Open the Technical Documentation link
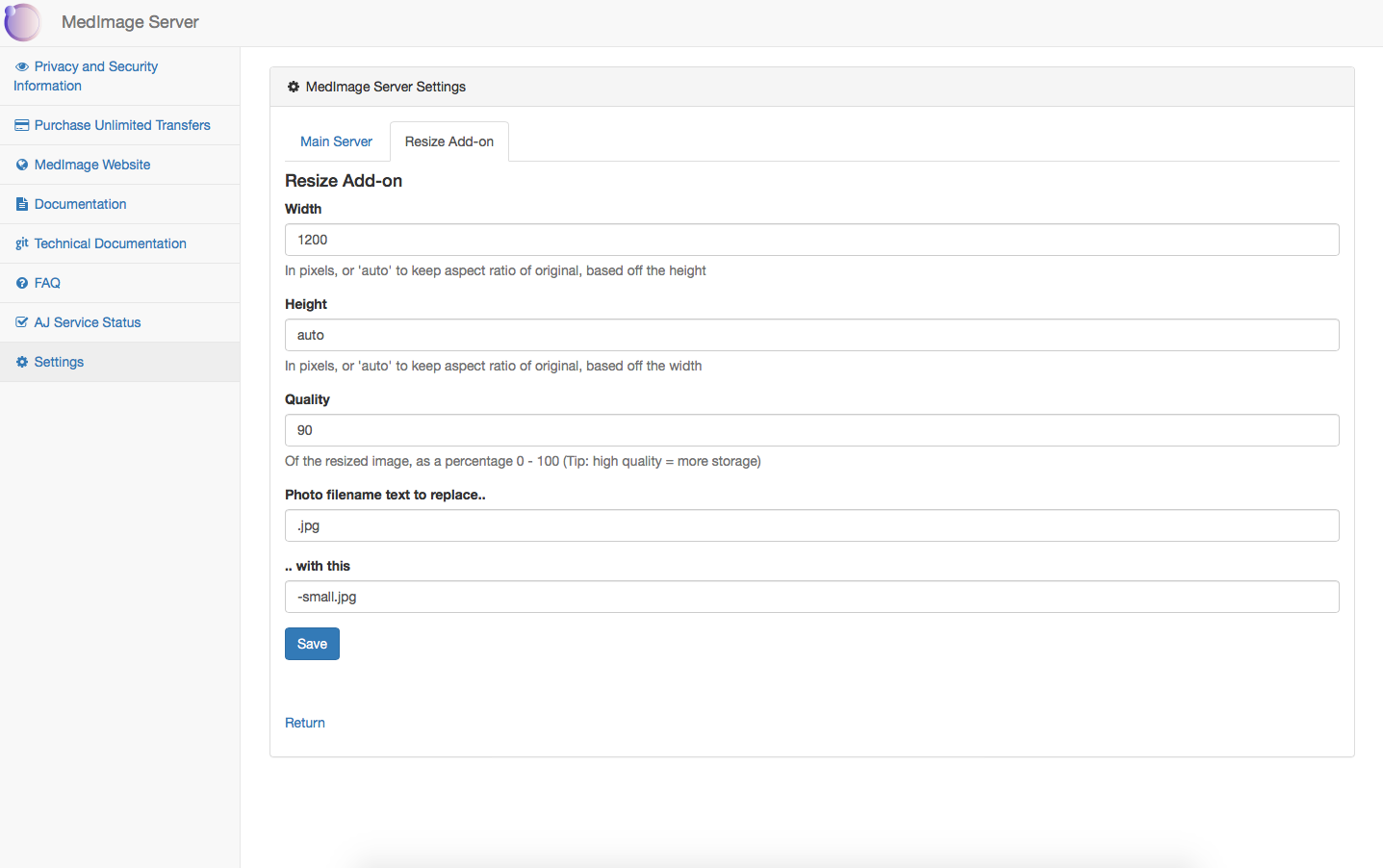 click(x=111, y=243)
